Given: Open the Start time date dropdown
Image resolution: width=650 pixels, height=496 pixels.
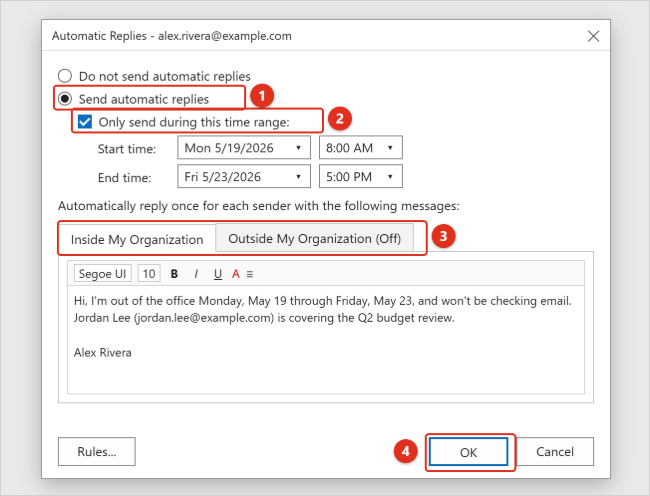Looking at the screenshot, I should point(244,148).
